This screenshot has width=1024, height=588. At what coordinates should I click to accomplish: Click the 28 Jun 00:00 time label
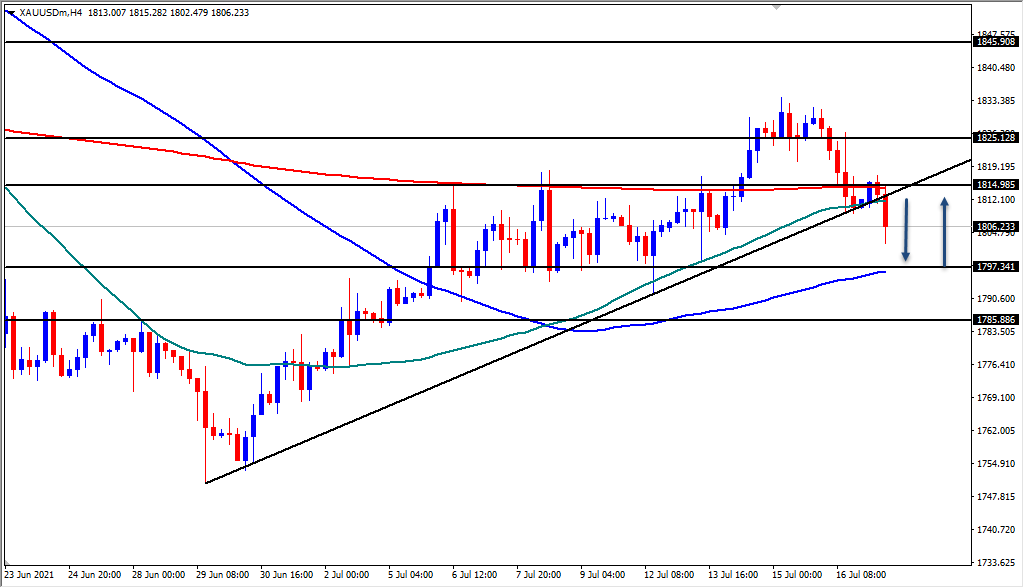coord(158,575)
